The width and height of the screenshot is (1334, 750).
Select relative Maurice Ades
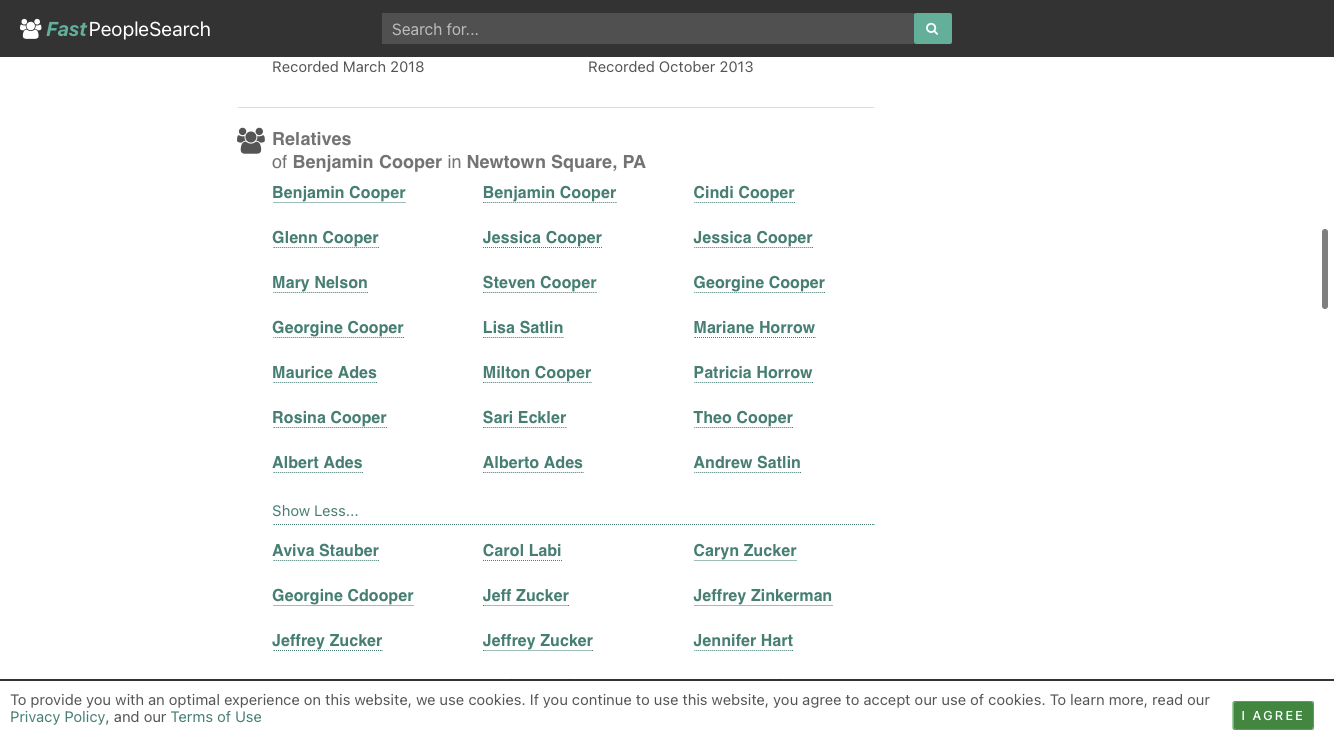click(x=324, y=373)
